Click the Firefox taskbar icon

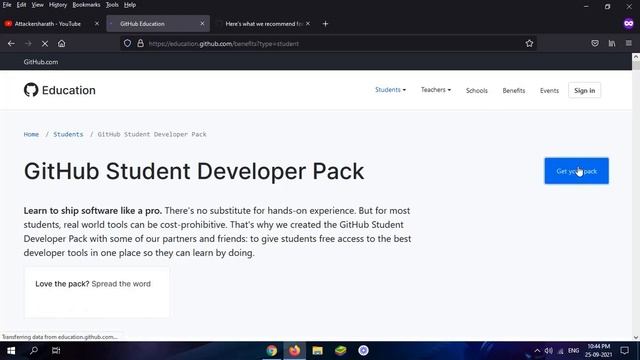[x=294, y=351]
